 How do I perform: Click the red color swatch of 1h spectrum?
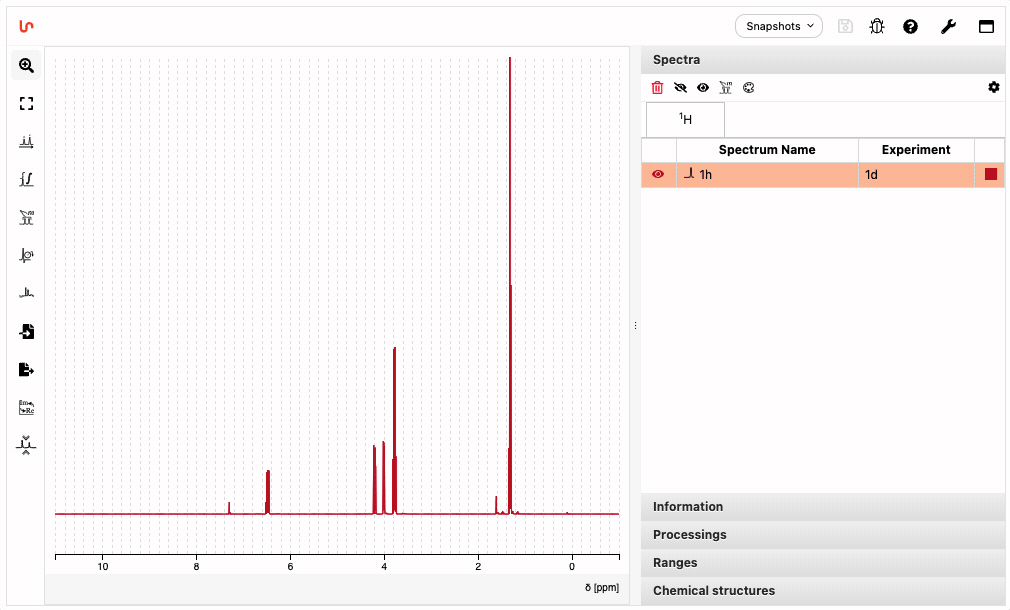(x=990, y=175)
